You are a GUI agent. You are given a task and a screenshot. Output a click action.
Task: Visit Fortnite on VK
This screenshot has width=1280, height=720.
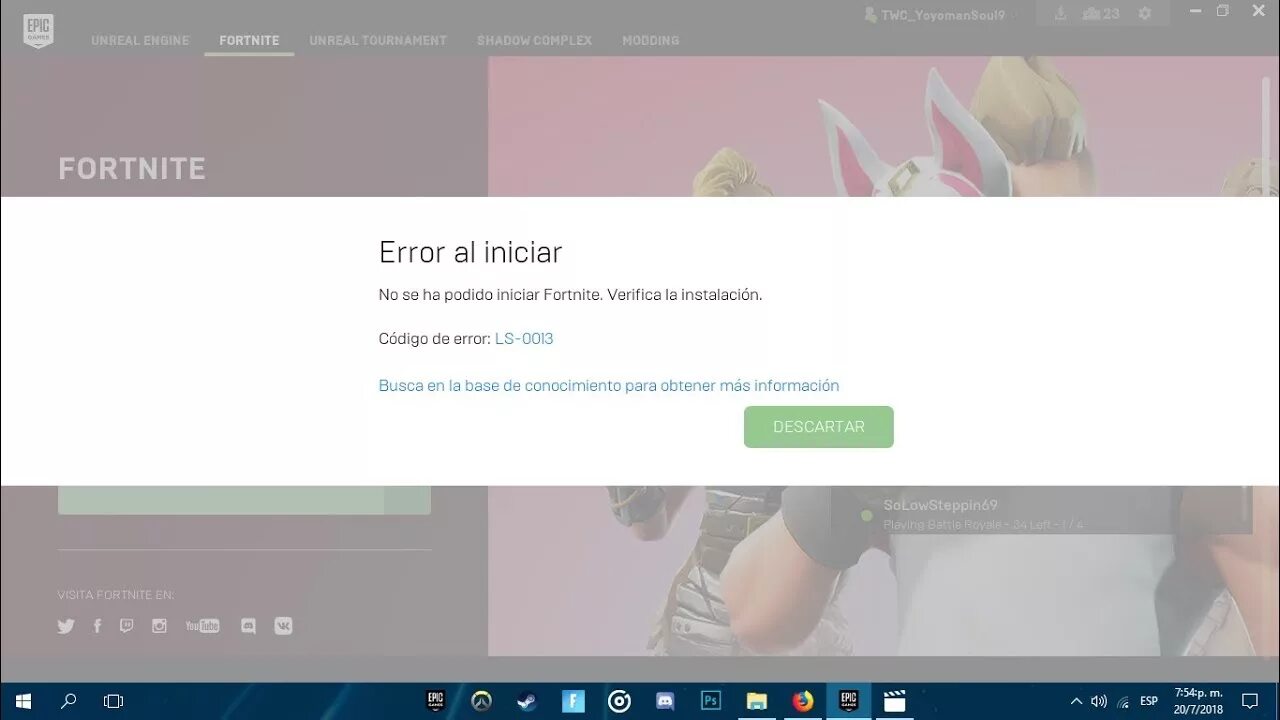click(283, 626)
